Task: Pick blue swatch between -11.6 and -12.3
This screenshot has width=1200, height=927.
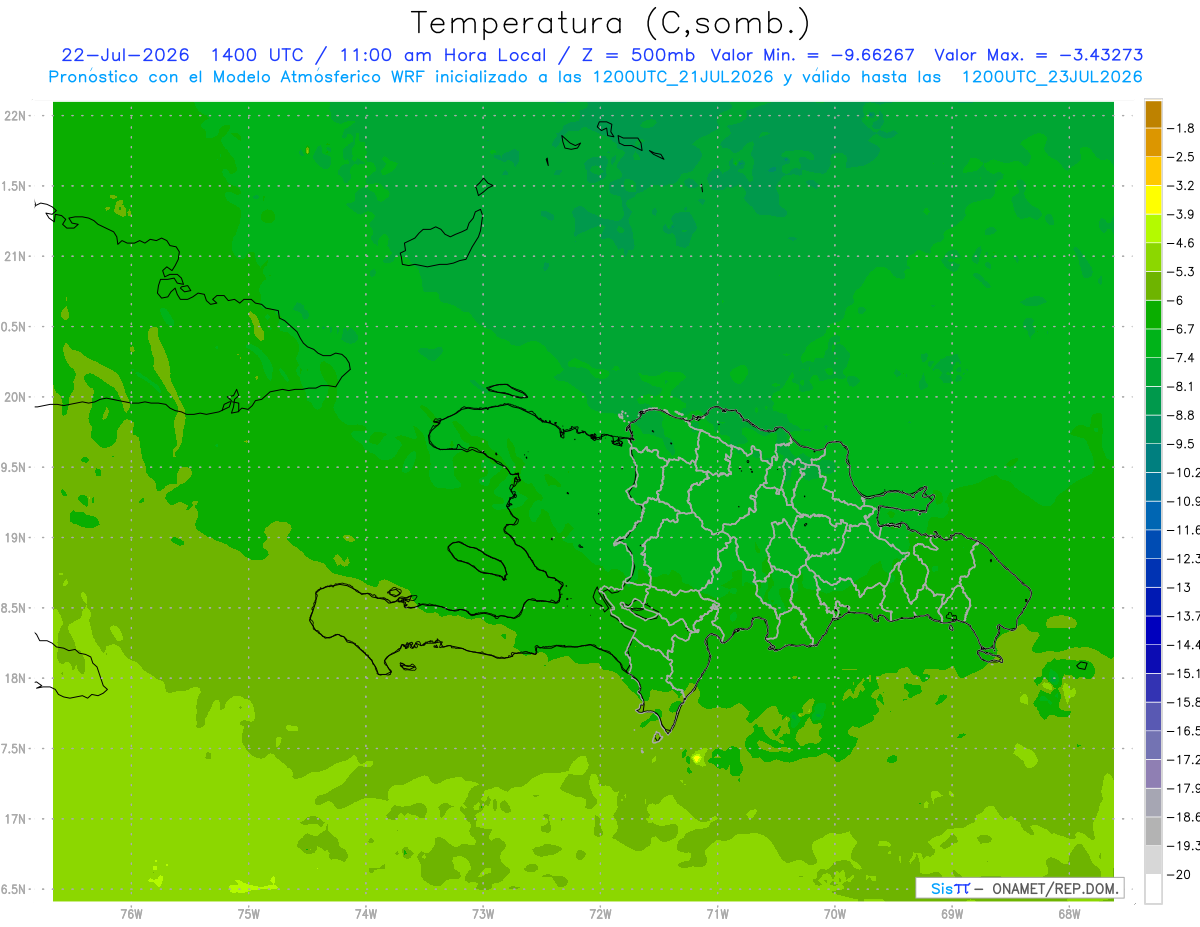Action: 1153,545
